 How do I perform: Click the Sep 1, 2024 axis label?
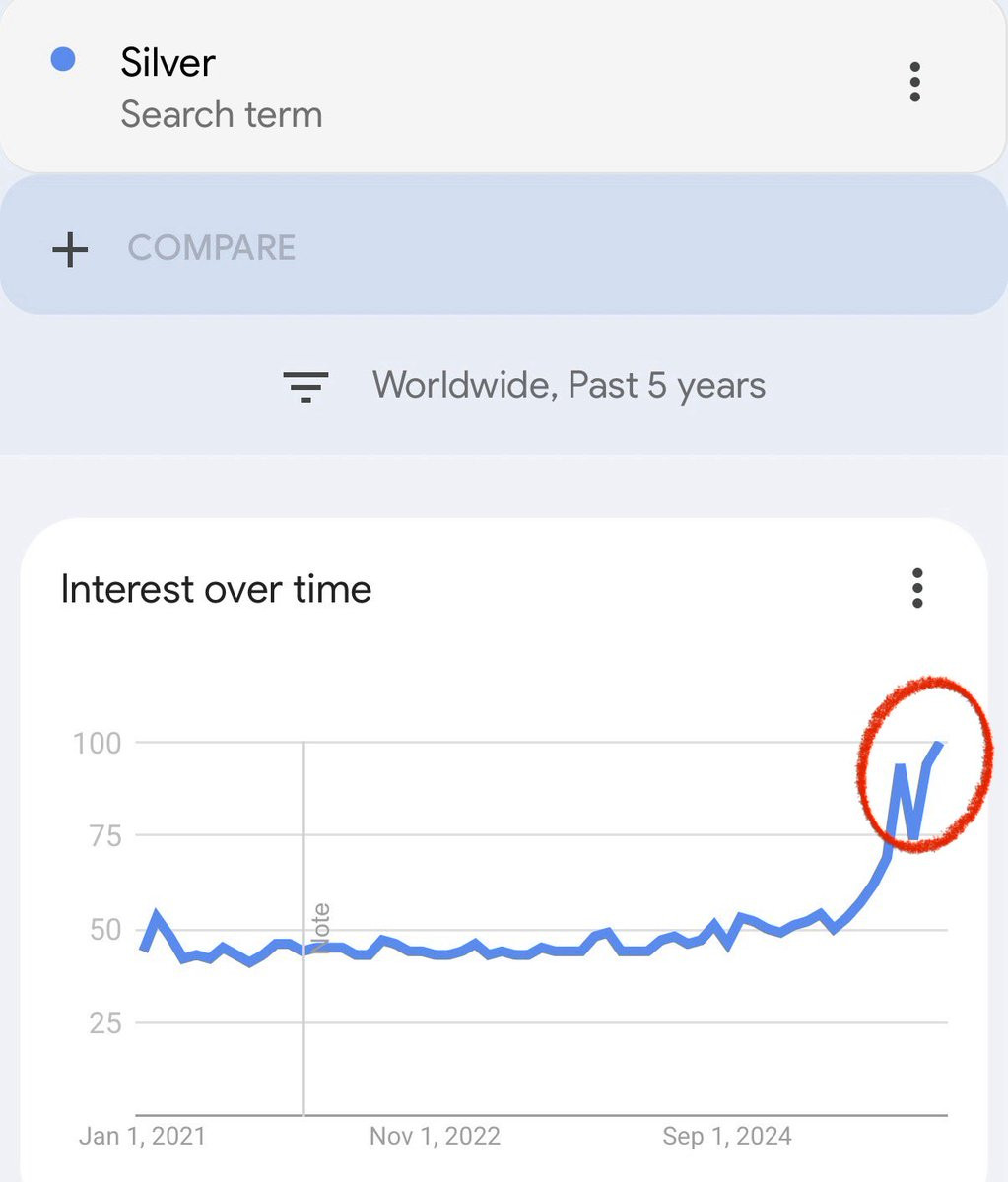727,1136
